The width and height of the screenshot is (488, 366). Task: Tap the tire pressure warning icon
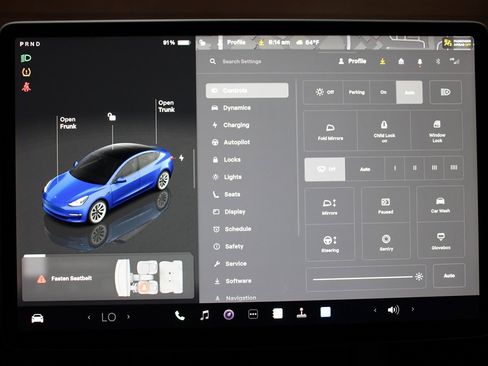point(26,72)
